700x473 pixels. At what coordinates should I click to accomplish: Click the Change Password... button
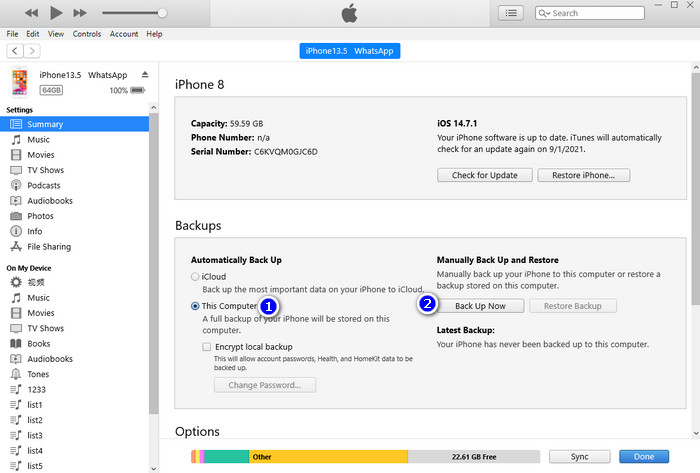click(265, 385)
